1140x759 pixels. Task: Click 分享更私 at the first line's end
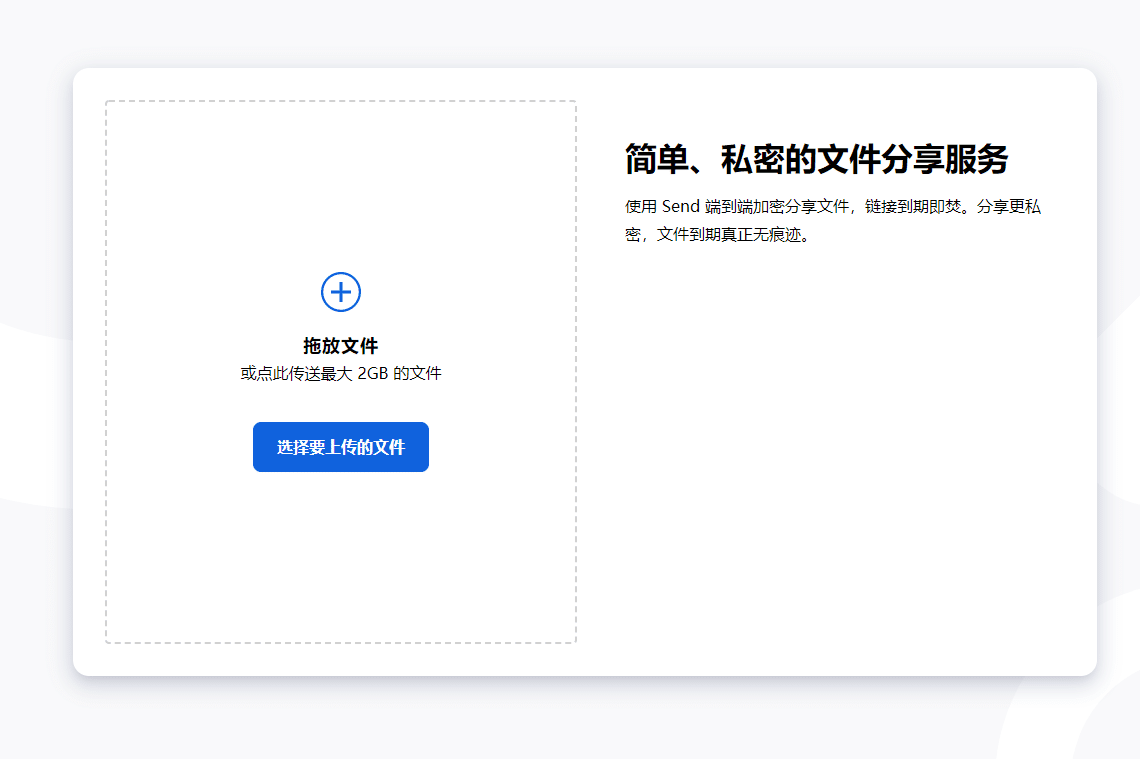[1009, 207]
